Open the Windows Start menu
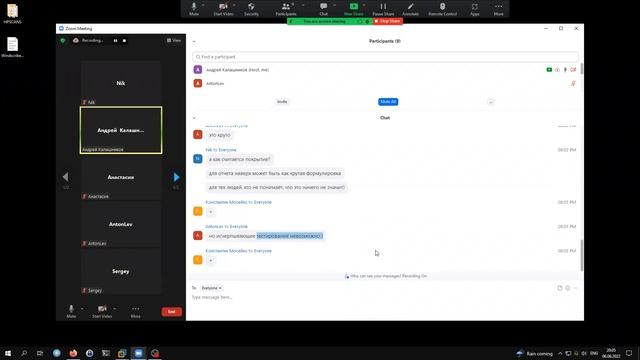640x360 pixels. tap(8, 353)
